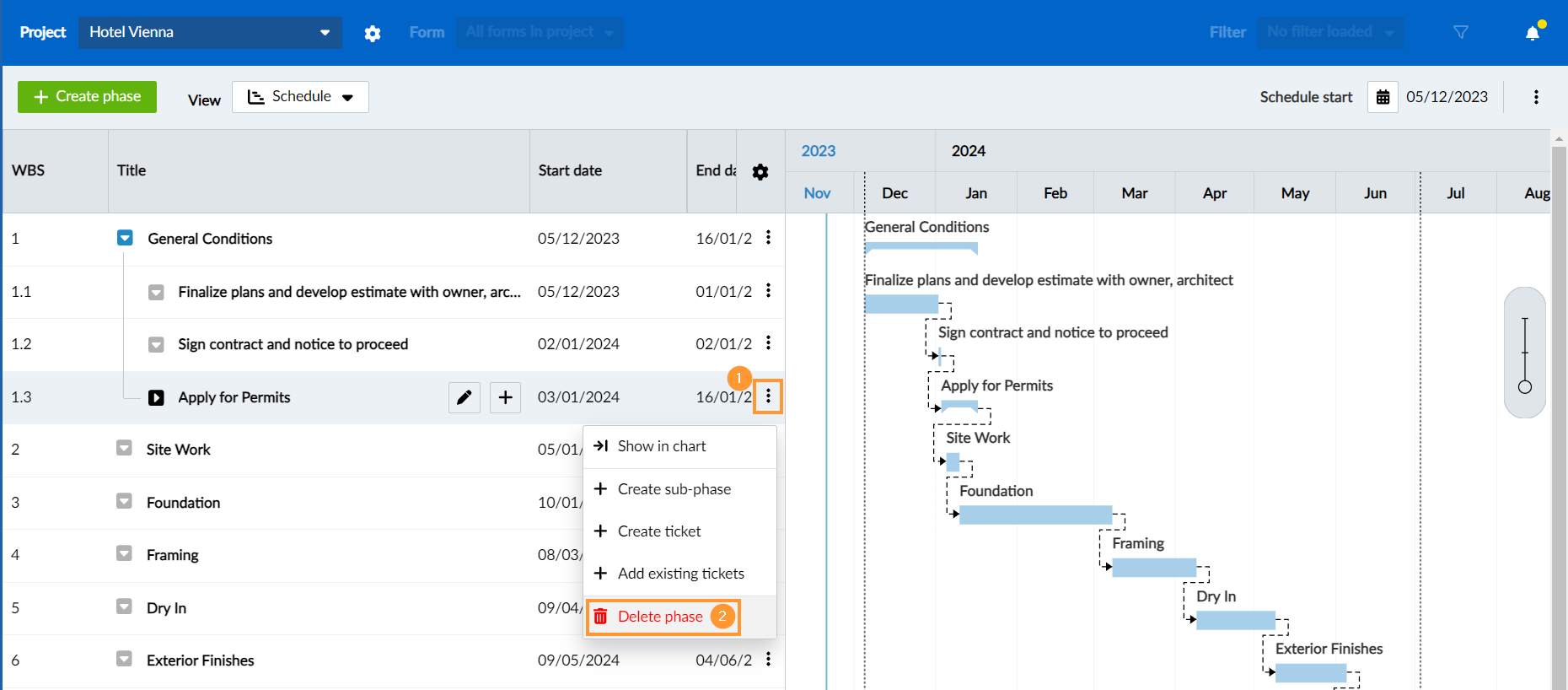Select Delete phase from context menu
1568x690 pixels.
point(660,617)
